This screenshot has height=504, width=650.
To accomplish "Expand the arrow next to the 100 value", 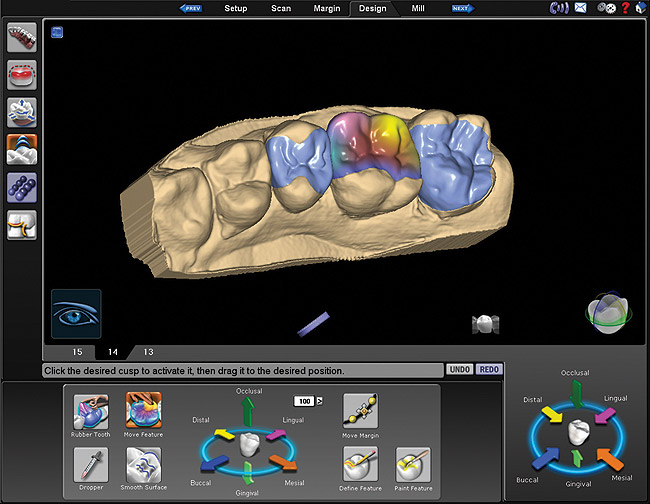I will 319,401.
